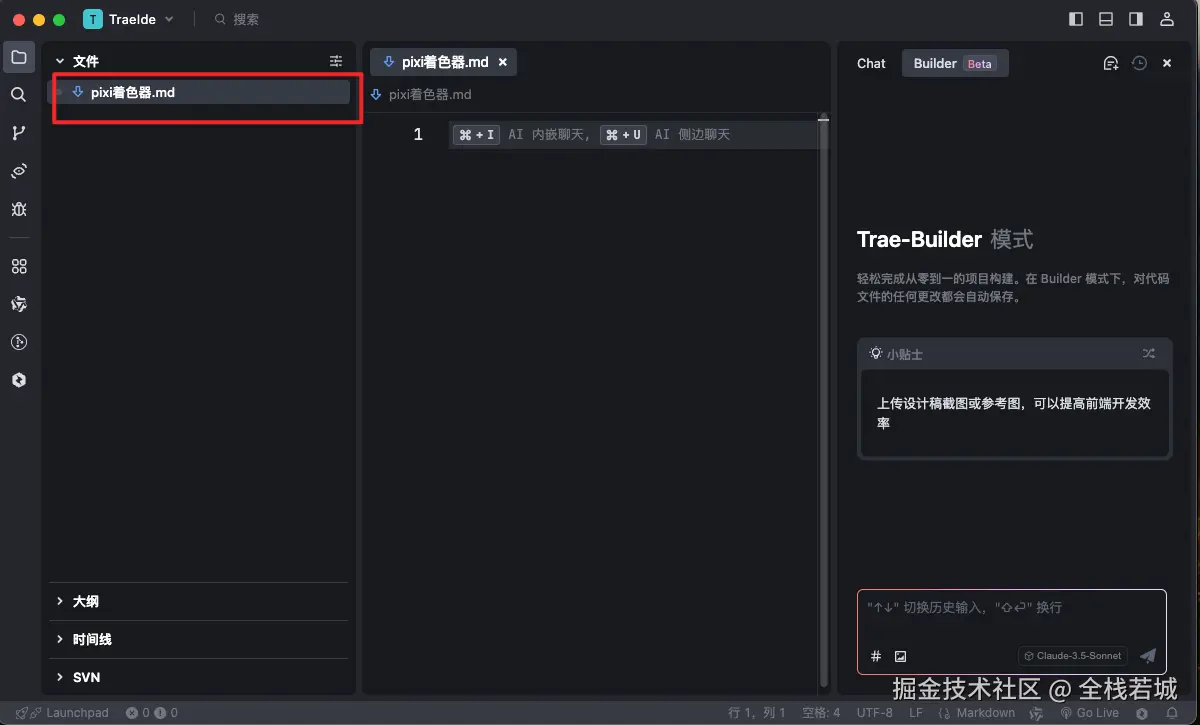This screenshot has height=725, width=1200.
Task: Open the preview eye icon in sidebar
Action: [18, 171]
